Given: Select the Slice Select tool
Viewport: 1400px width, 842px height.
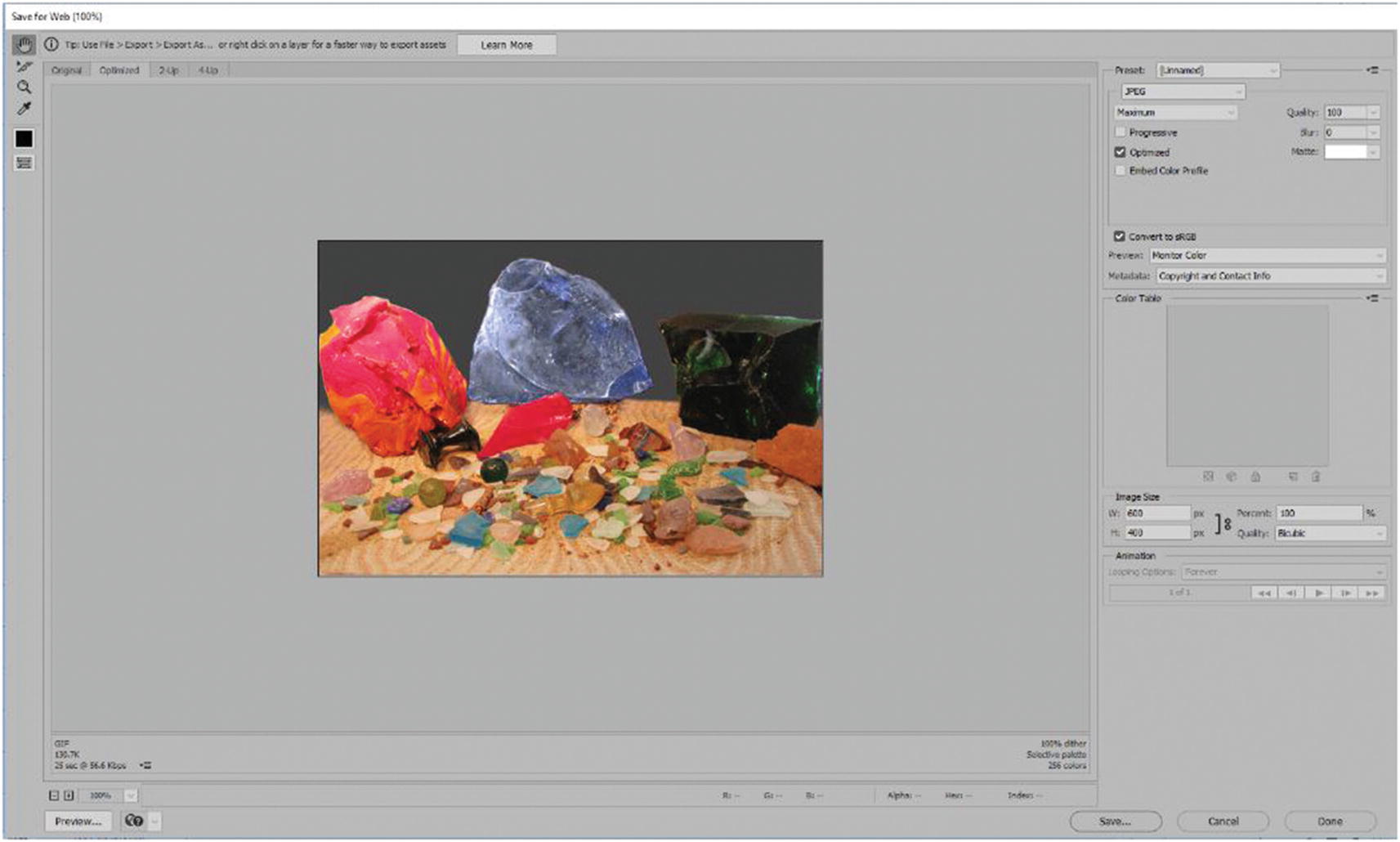Looking at the screenshot, I should (x=22, y=68).
